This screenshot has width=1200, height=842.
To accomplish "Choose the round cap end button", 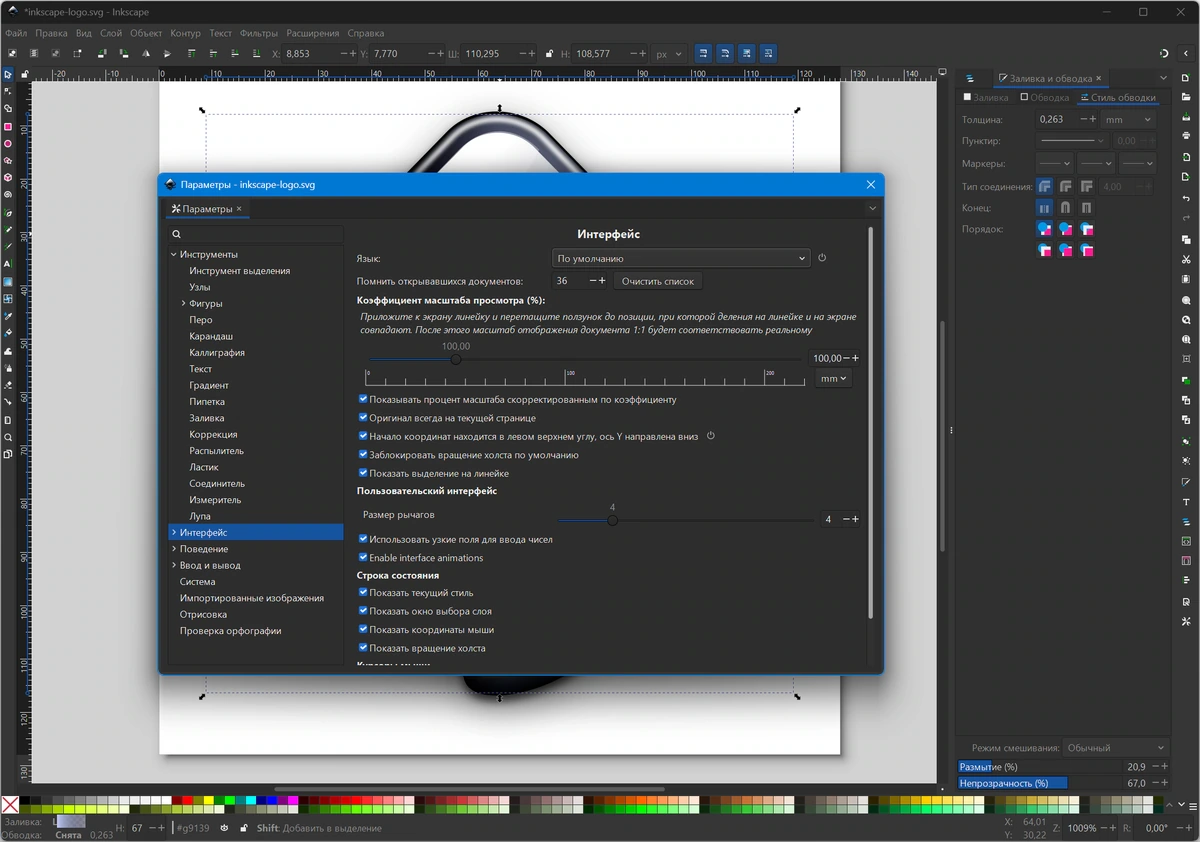I will click(1066, 208).
